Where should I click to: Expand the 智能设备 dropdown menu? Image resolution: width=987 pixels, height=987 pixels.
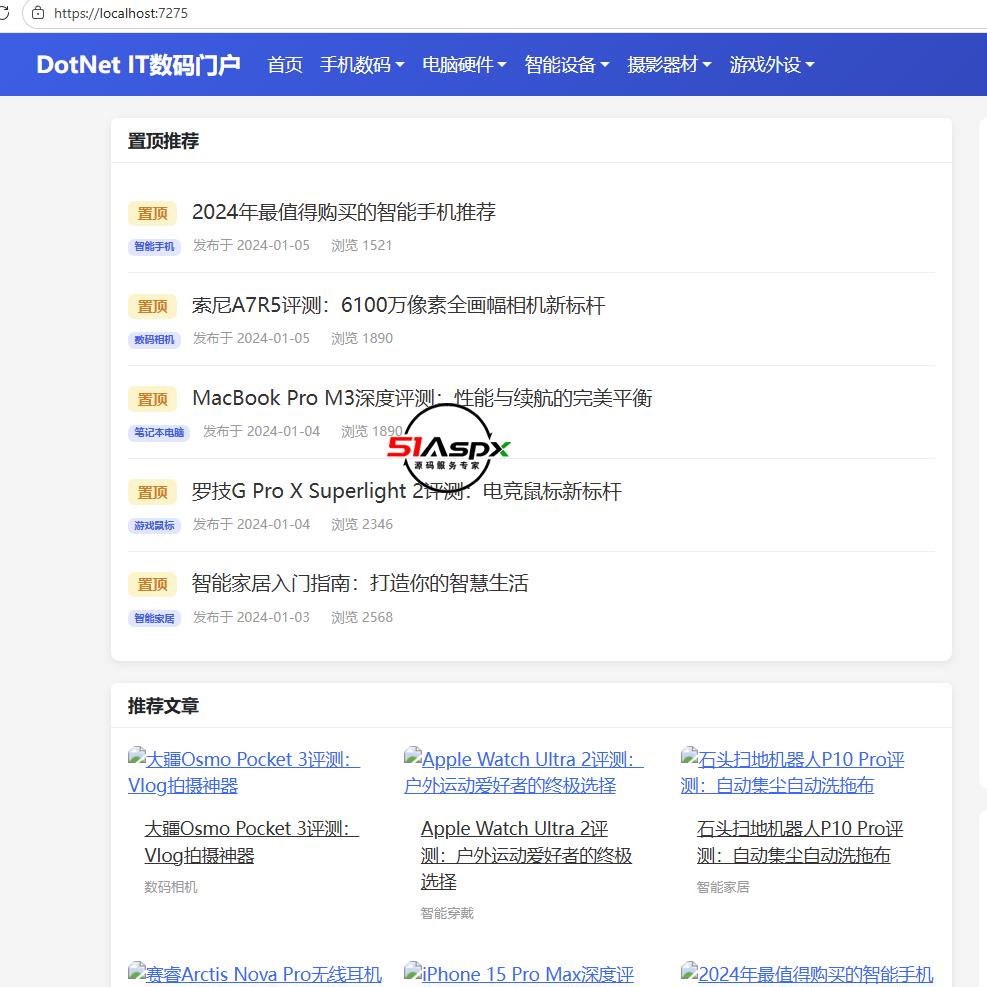click(567, 65)
